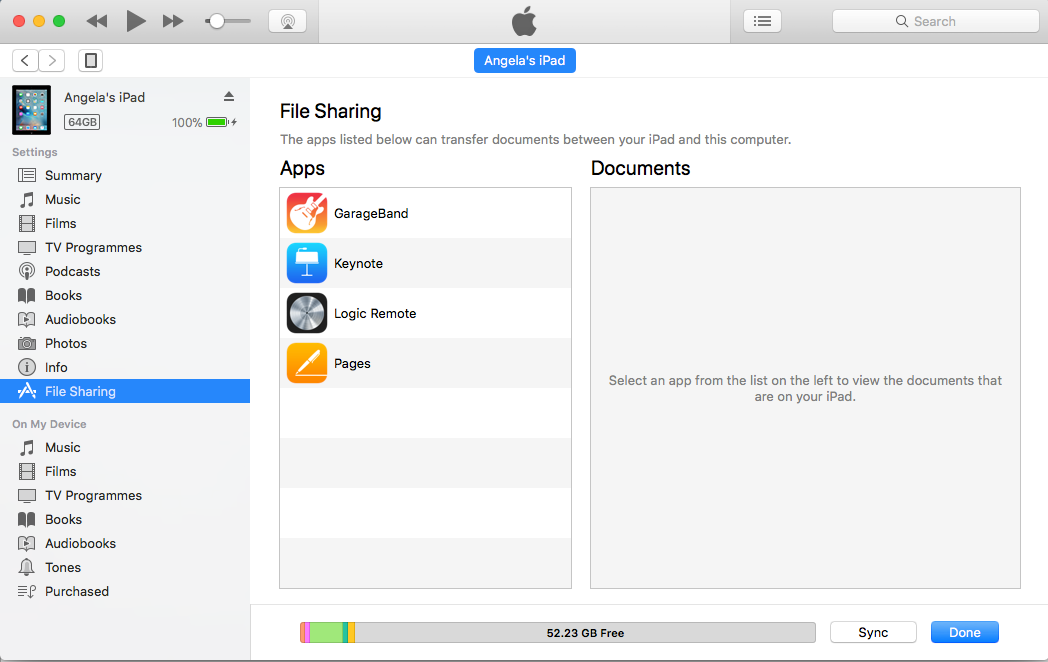
Task: Open Photos settings
Action: pos(125,344)
